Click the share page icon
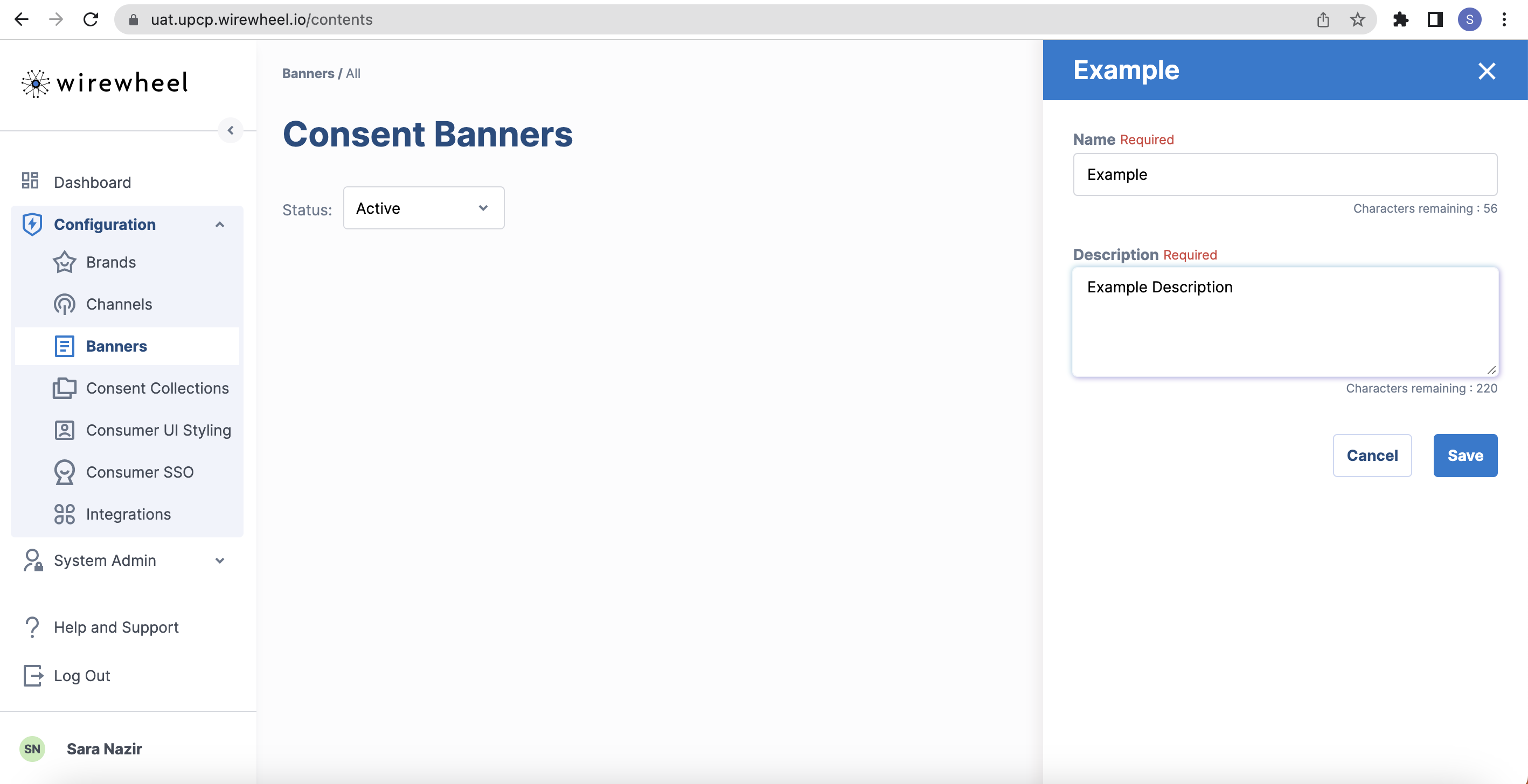This screenshot has width=1528, height=784. [1323, 19]
